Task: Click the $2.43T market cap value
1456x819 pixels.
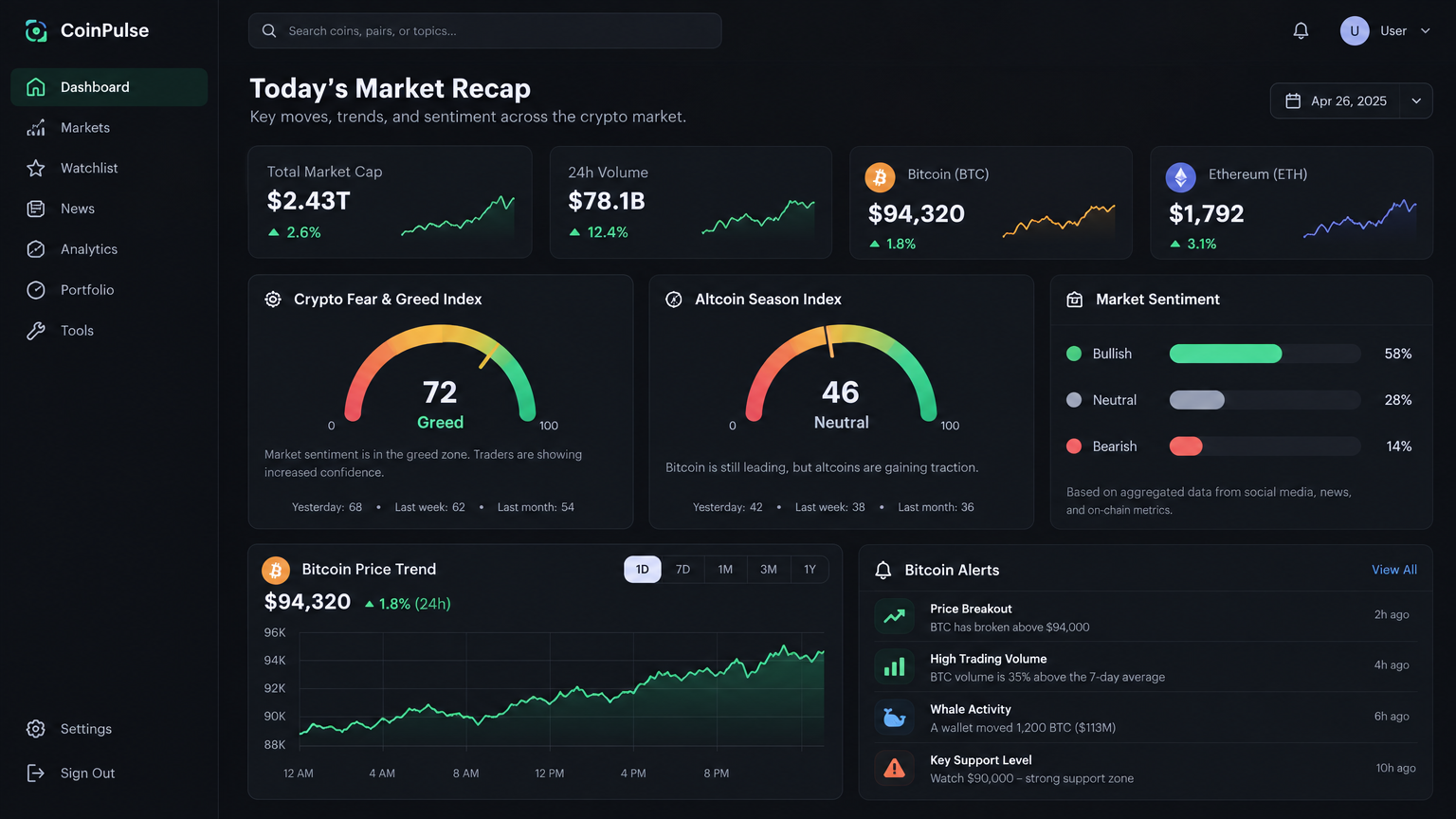Action: pos(309,201)
